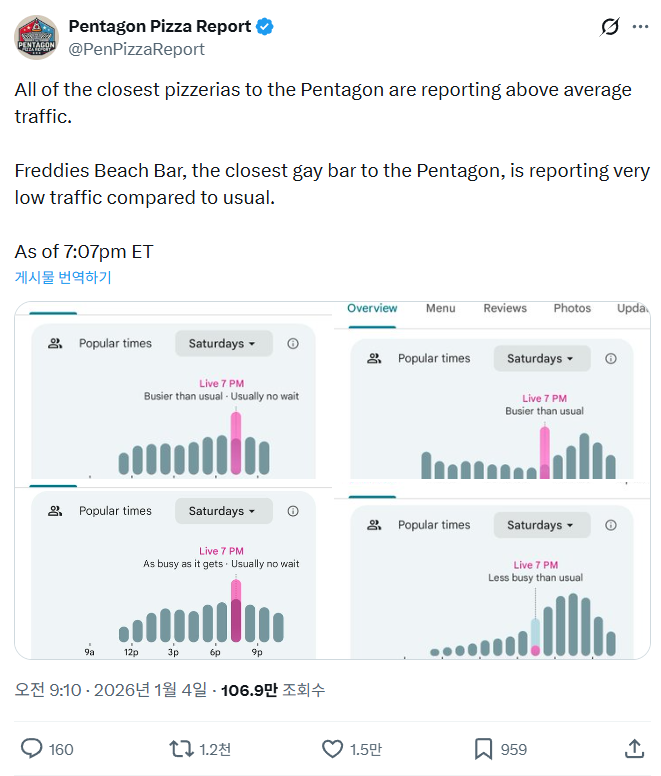
Task: Click the translate post link
Action: click(63, 277)
